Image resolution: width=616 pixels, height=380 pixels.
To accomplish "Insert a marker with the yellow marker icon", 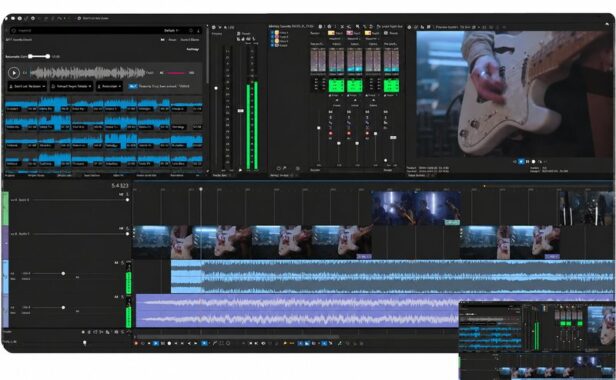I will click(x=285, y=343).
